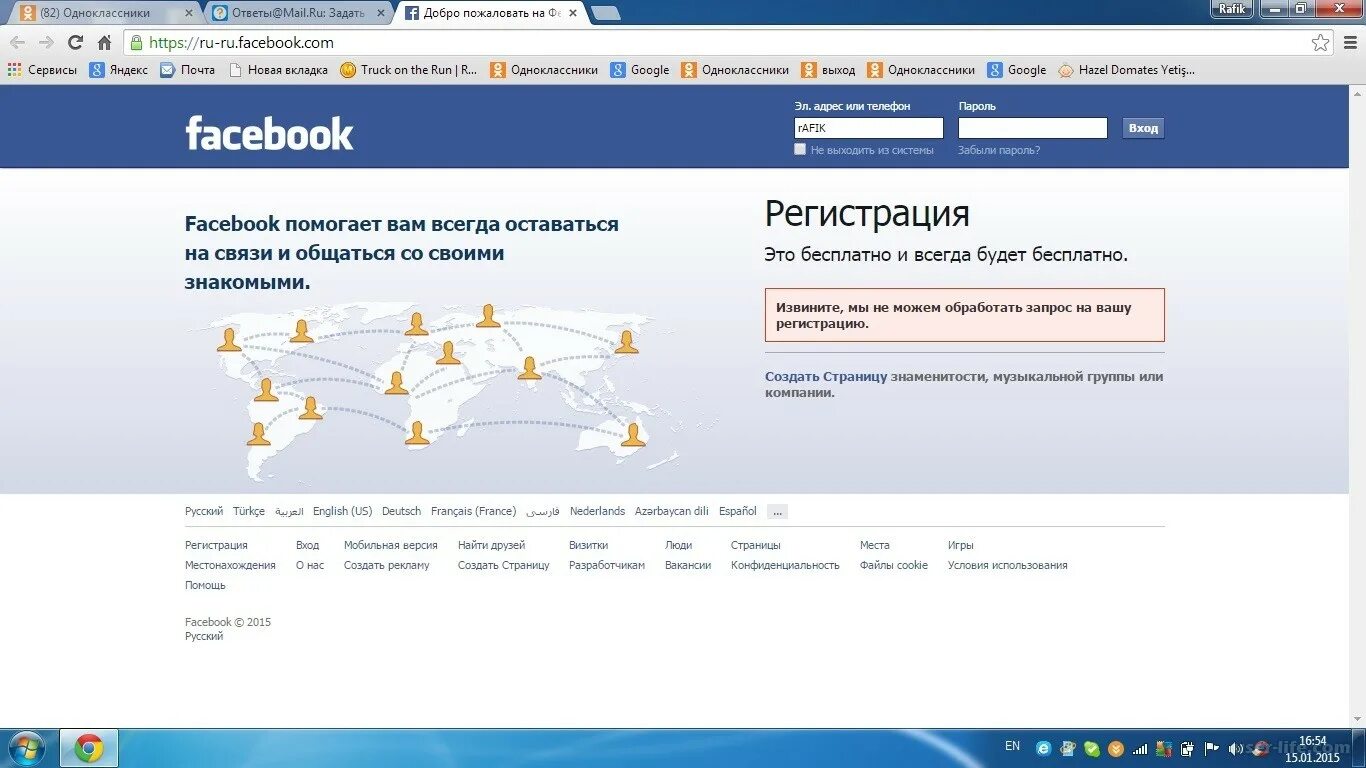
Task: Open the Сервисы apps bookmark
Action: pos(42,70)
